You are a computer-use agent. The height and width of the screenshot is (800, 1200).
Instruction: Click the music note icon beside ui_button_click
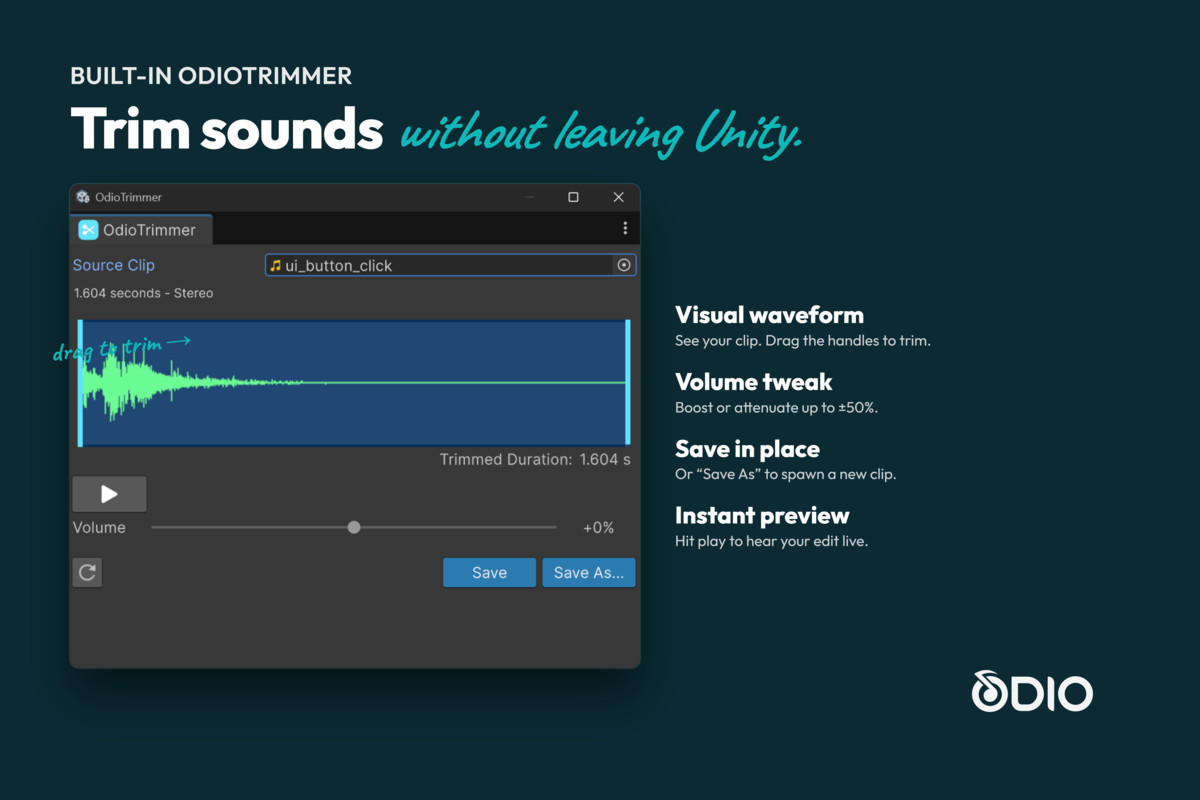(276, 266)
